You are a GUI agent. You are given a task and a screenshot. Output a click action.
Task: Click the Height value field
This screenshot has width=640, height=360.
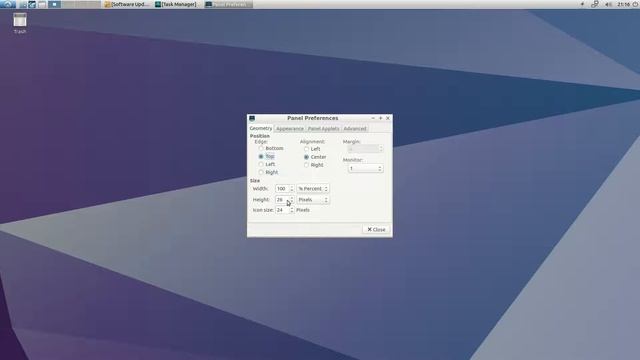coord(282,200)
